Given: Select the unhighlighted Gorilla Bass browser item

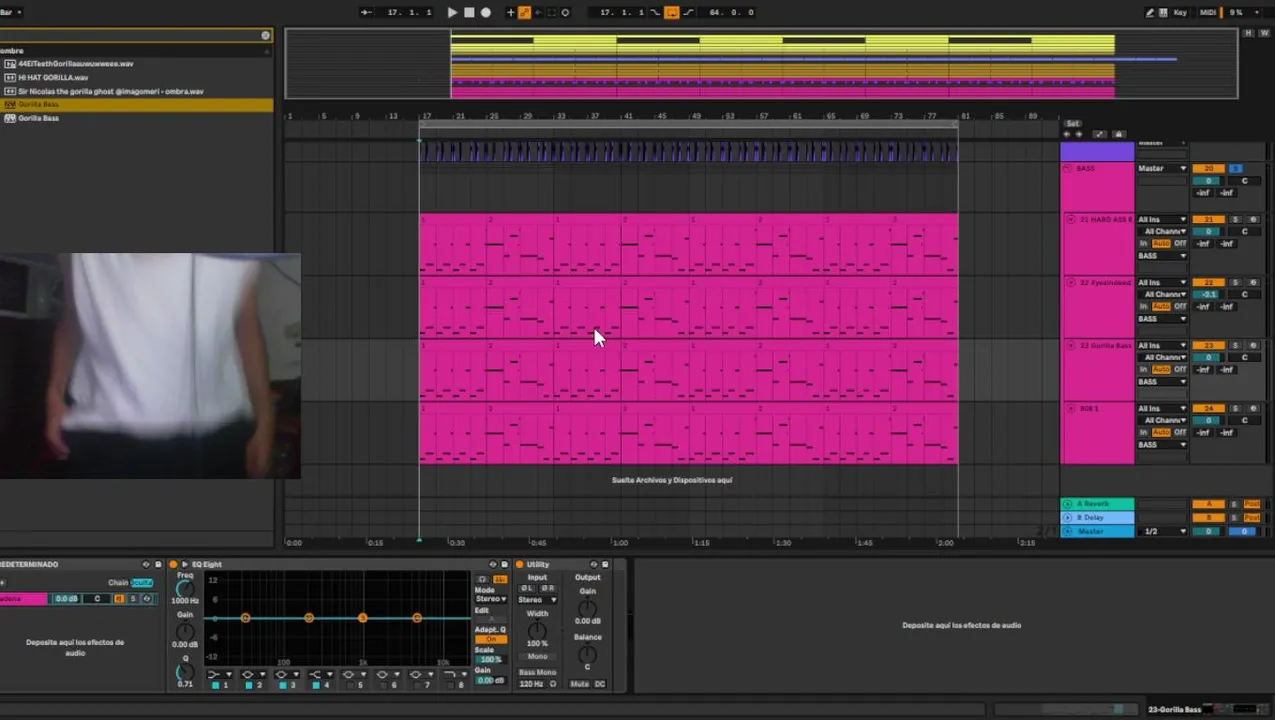Looking at the screenshot, I should click(136, 118).
